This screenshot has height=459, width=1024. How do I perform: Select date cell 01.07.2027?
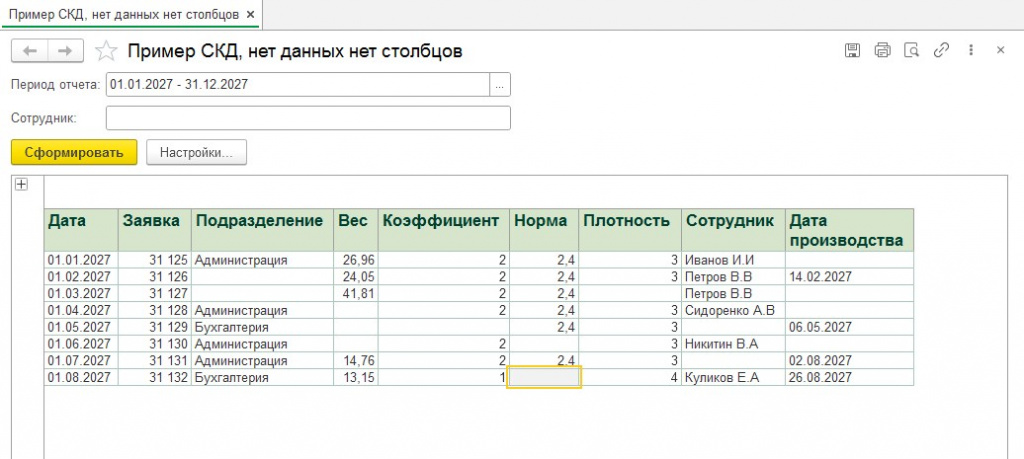point(81,360)
